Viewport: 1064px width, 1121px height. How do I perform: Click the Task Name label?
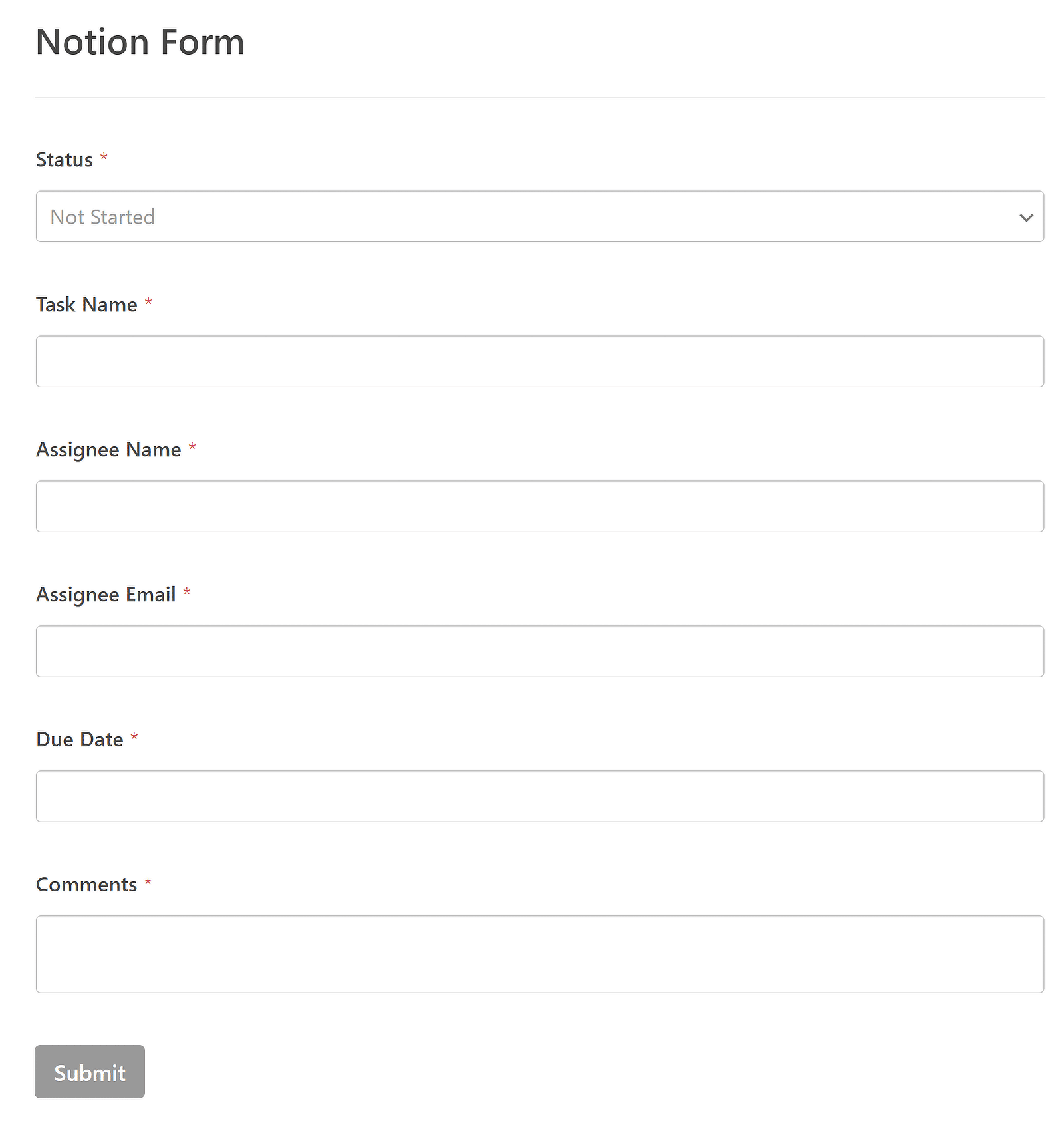[87, 305]
